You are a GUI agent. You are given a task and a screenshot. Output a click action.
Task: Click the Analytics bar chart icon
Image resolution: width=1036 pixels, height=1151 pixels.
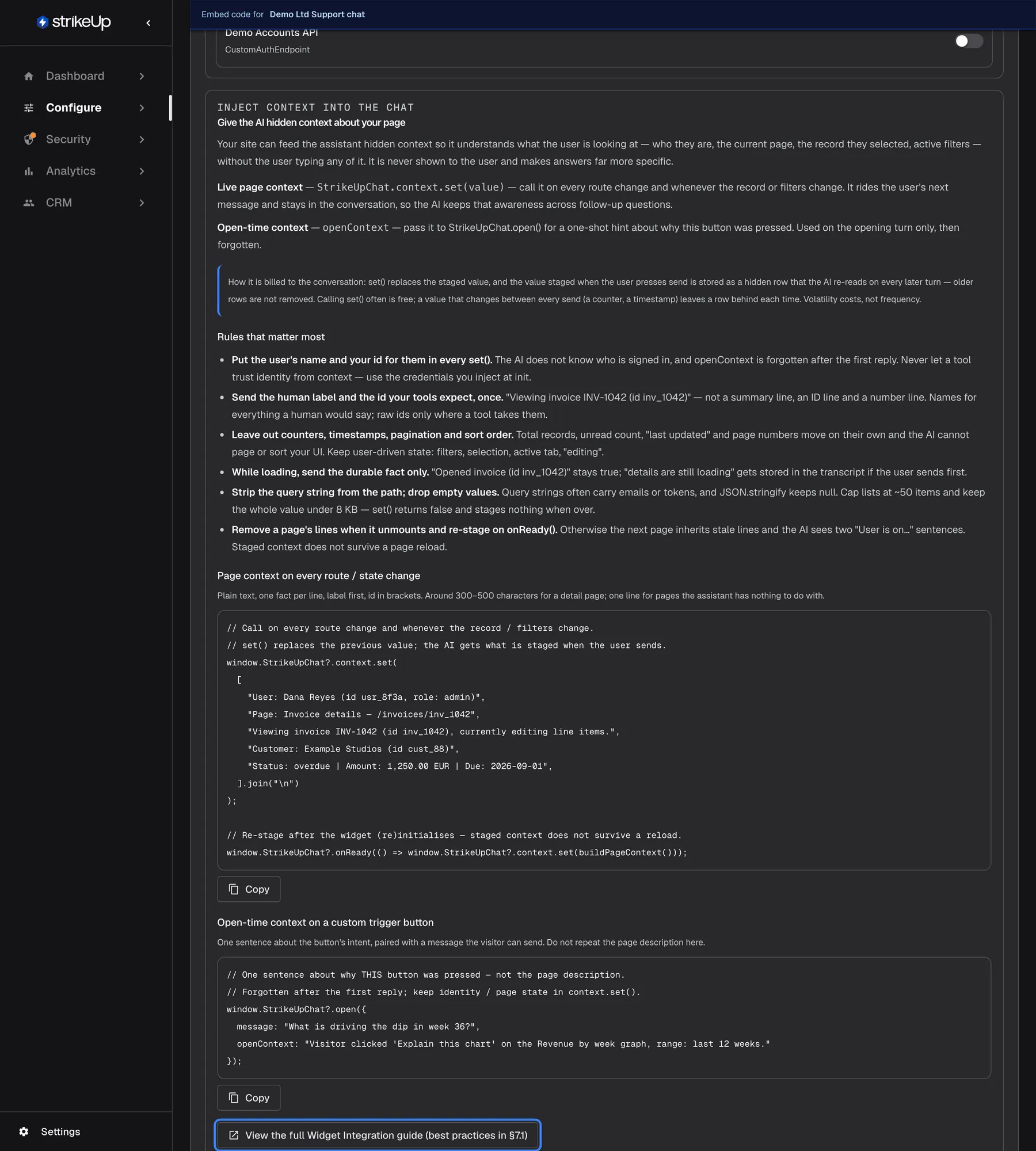click(29, 171)
